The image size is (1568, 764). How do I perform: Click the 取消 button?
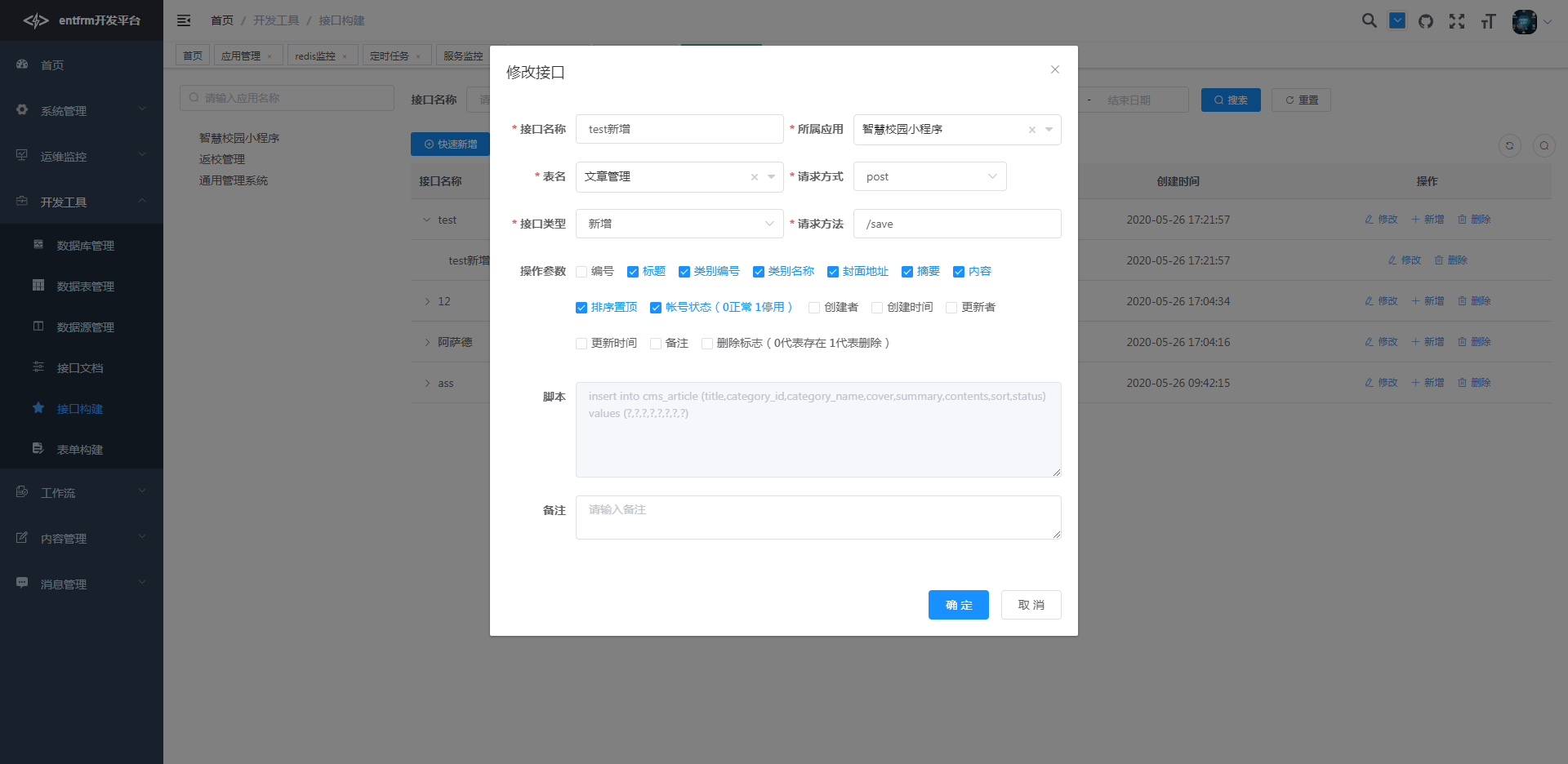(x=1031, y=605)
